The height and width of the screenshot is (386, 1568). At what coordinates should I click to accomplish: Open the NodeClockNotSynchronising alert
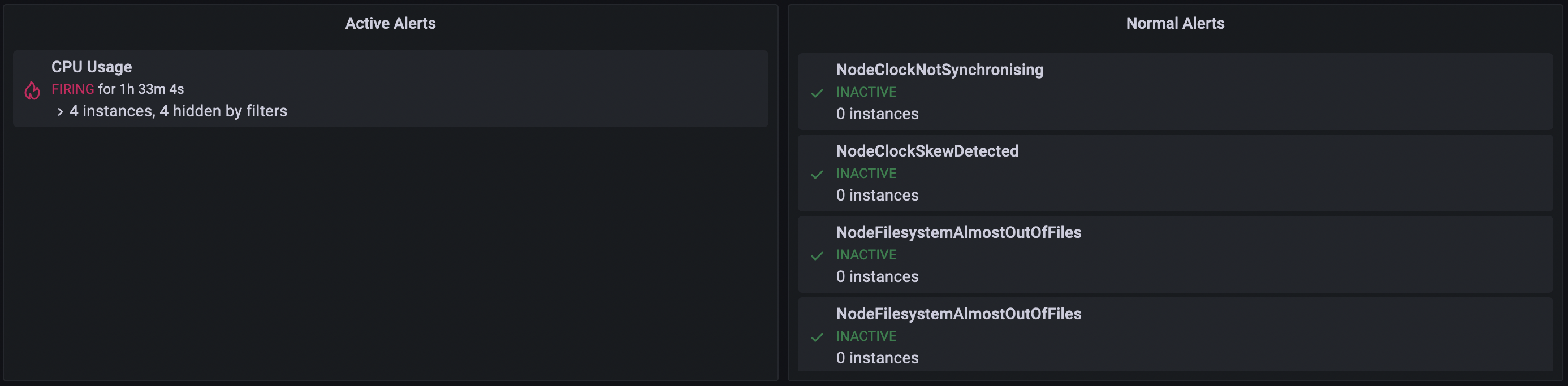[x=940, y=70]
